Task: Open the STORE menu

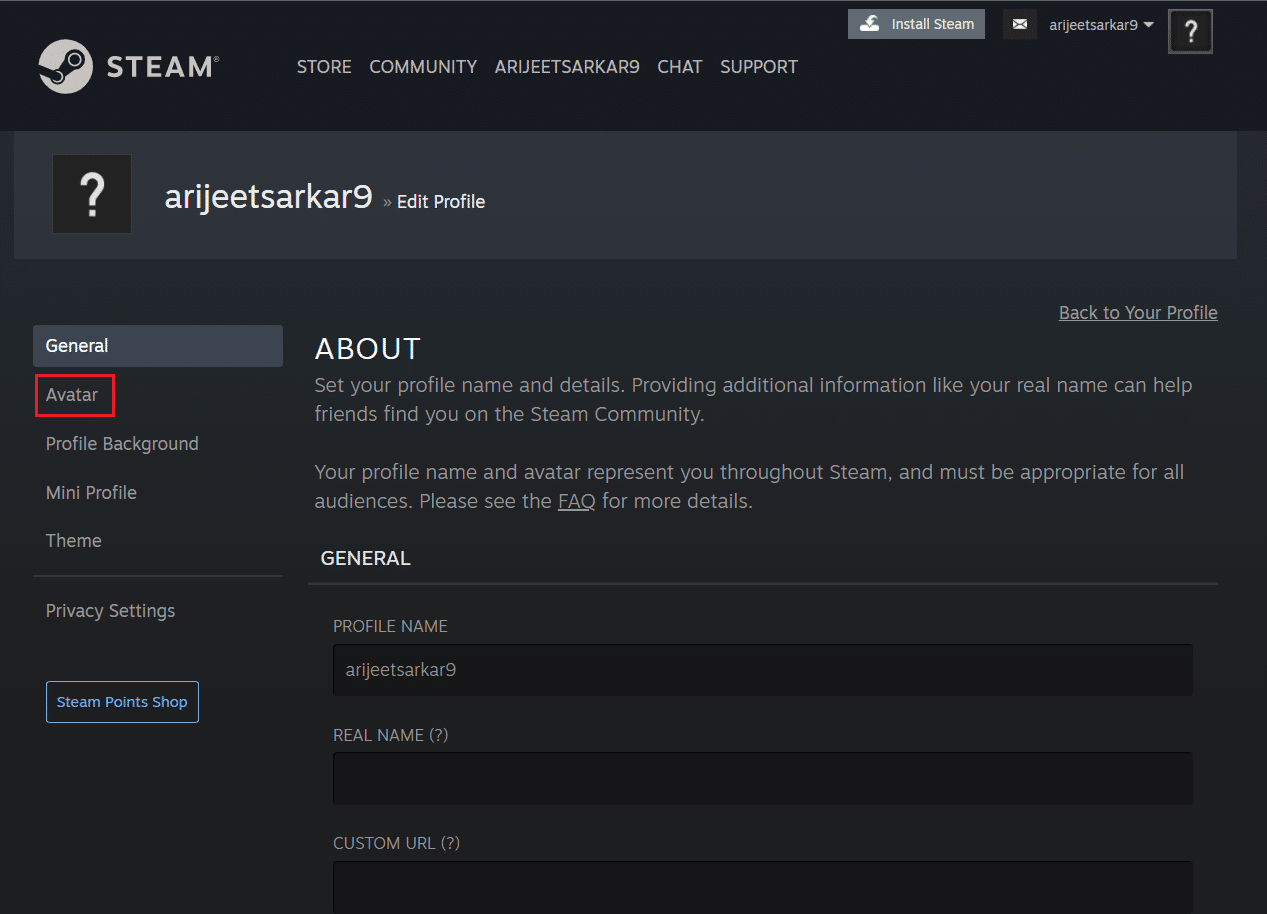Action: tap(324, 67)
